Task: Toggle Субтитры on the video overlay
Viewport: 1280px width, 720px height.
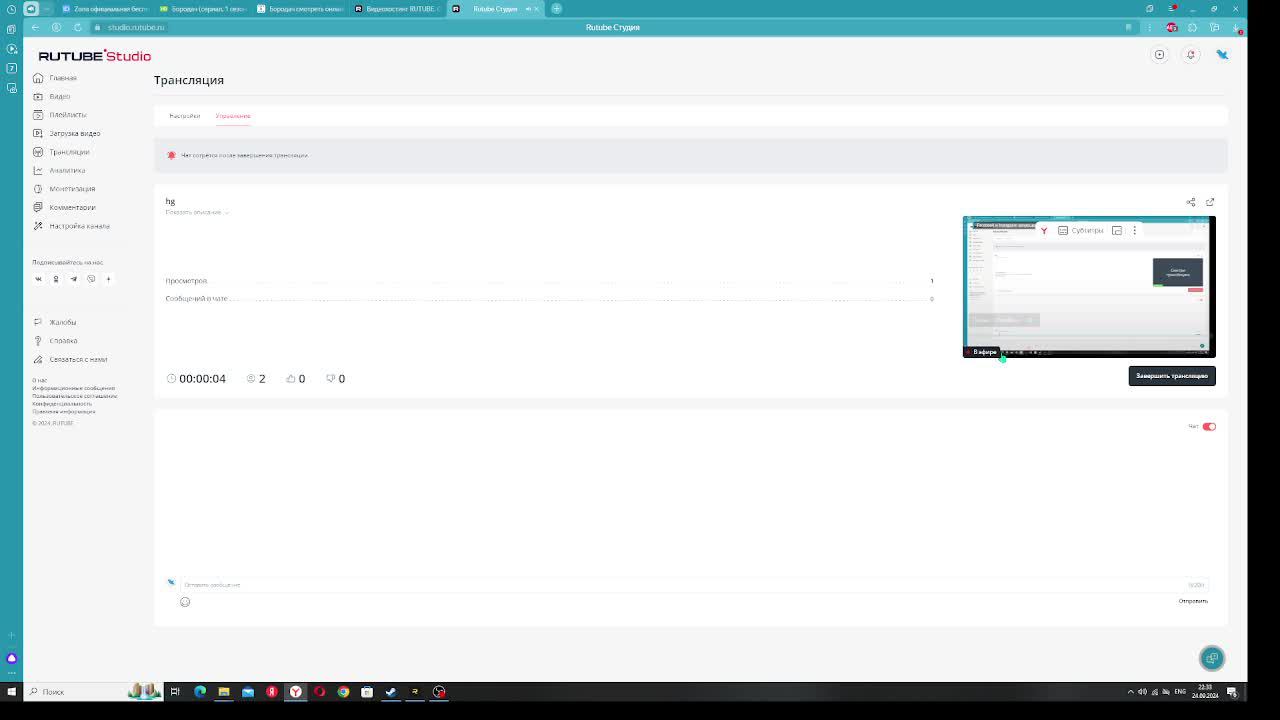Action: pyautogui.click(x=1080, y=230)
